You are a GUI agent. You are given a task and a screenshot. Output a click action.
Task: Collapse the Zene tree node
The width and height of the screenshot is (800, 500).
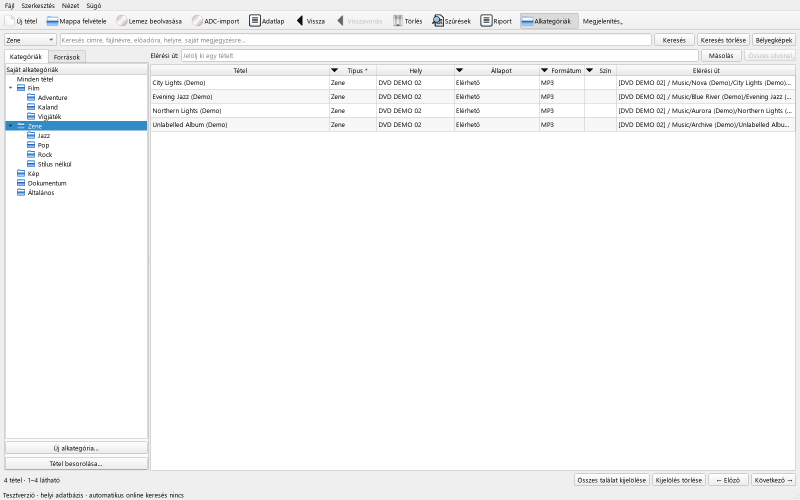click(11, 126)
